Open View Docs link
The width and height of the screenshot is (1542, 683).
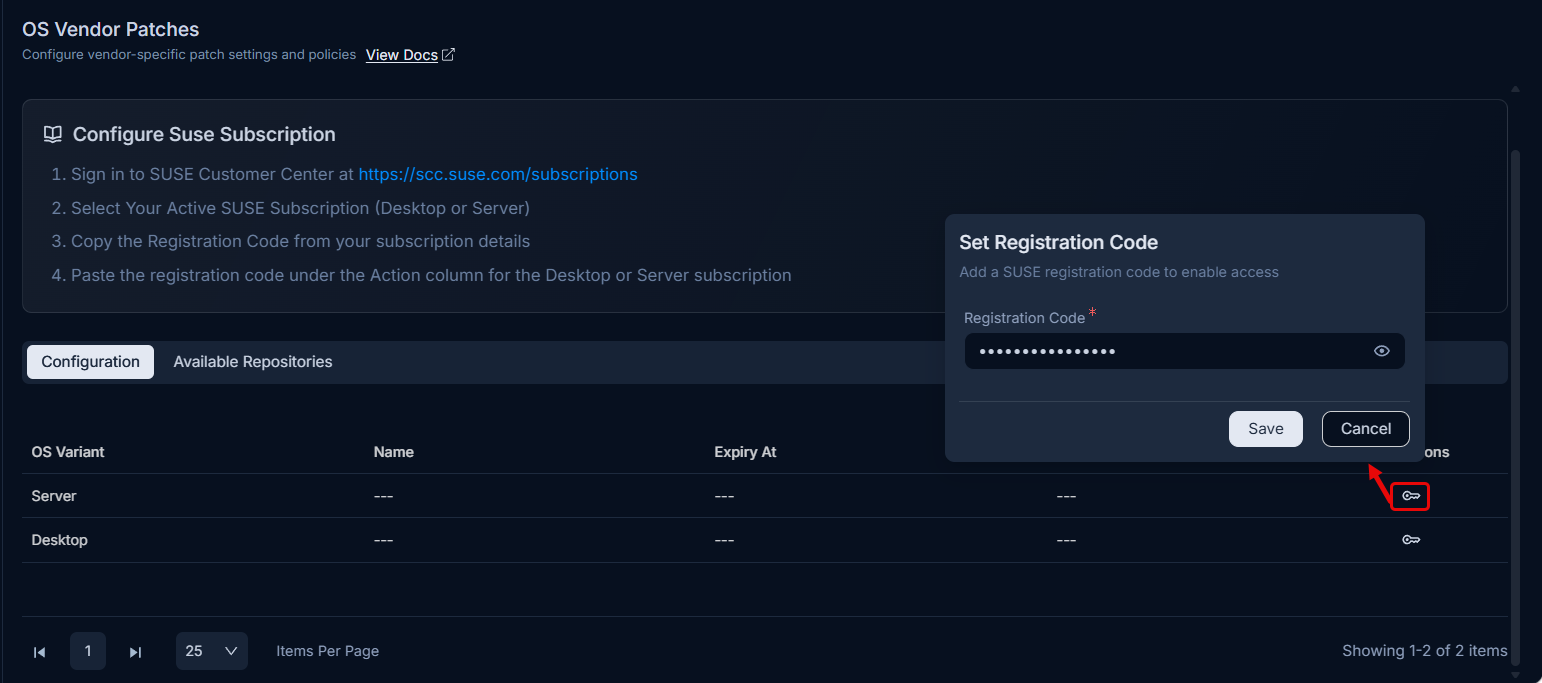pos(402,55)
